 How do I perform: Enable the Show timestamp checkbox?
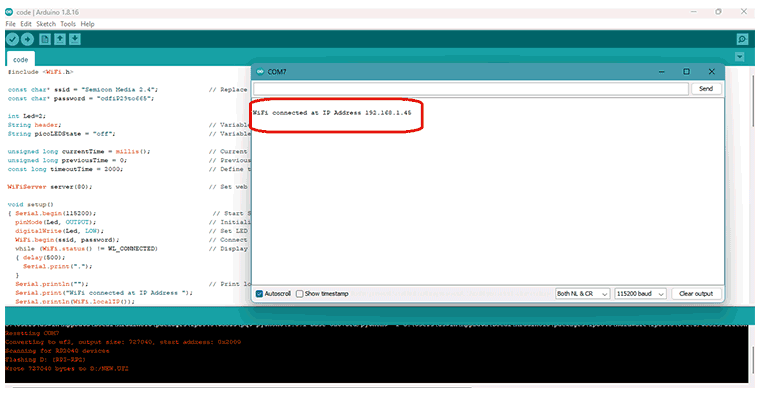[x=300, y=293]
